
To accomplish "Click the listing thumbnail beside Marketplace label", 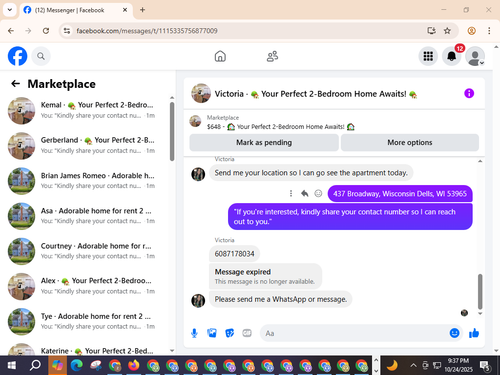I will pyautogui.click(x=195, y=121).
